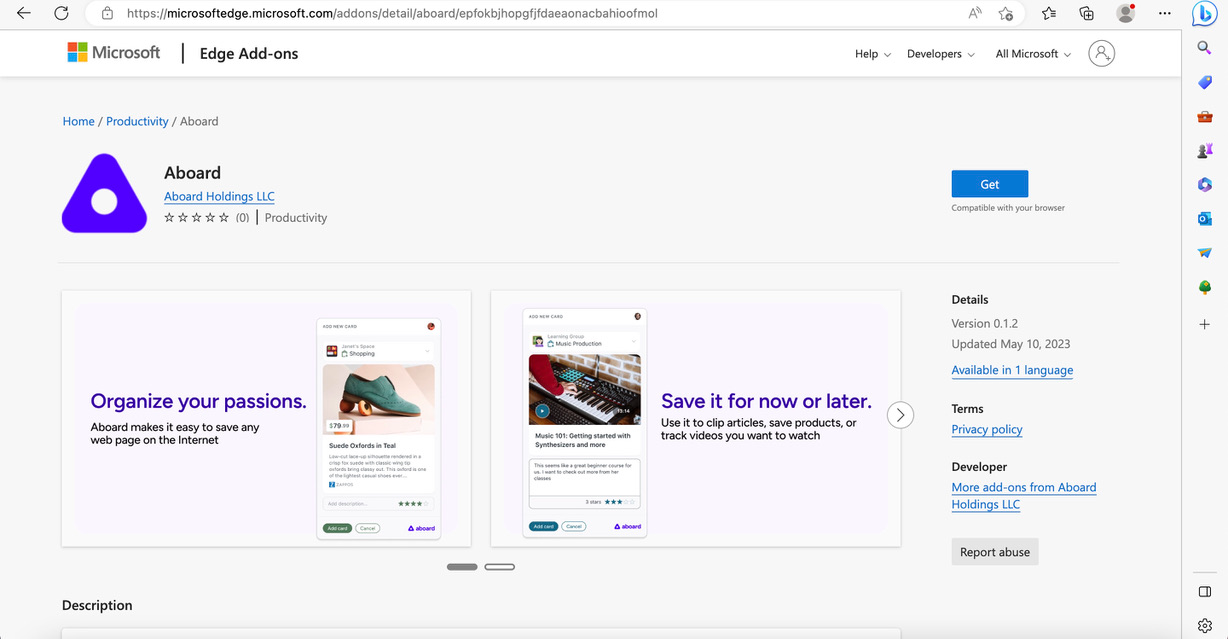1228x639 pixels.
Task: Reload the page with the refresh icon
Action: 61,14
